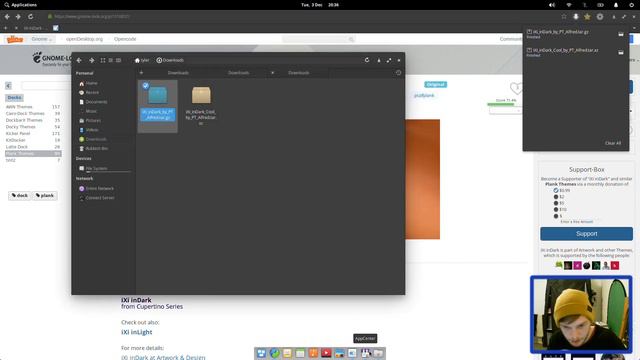Click the plank tag

(44, 196)
